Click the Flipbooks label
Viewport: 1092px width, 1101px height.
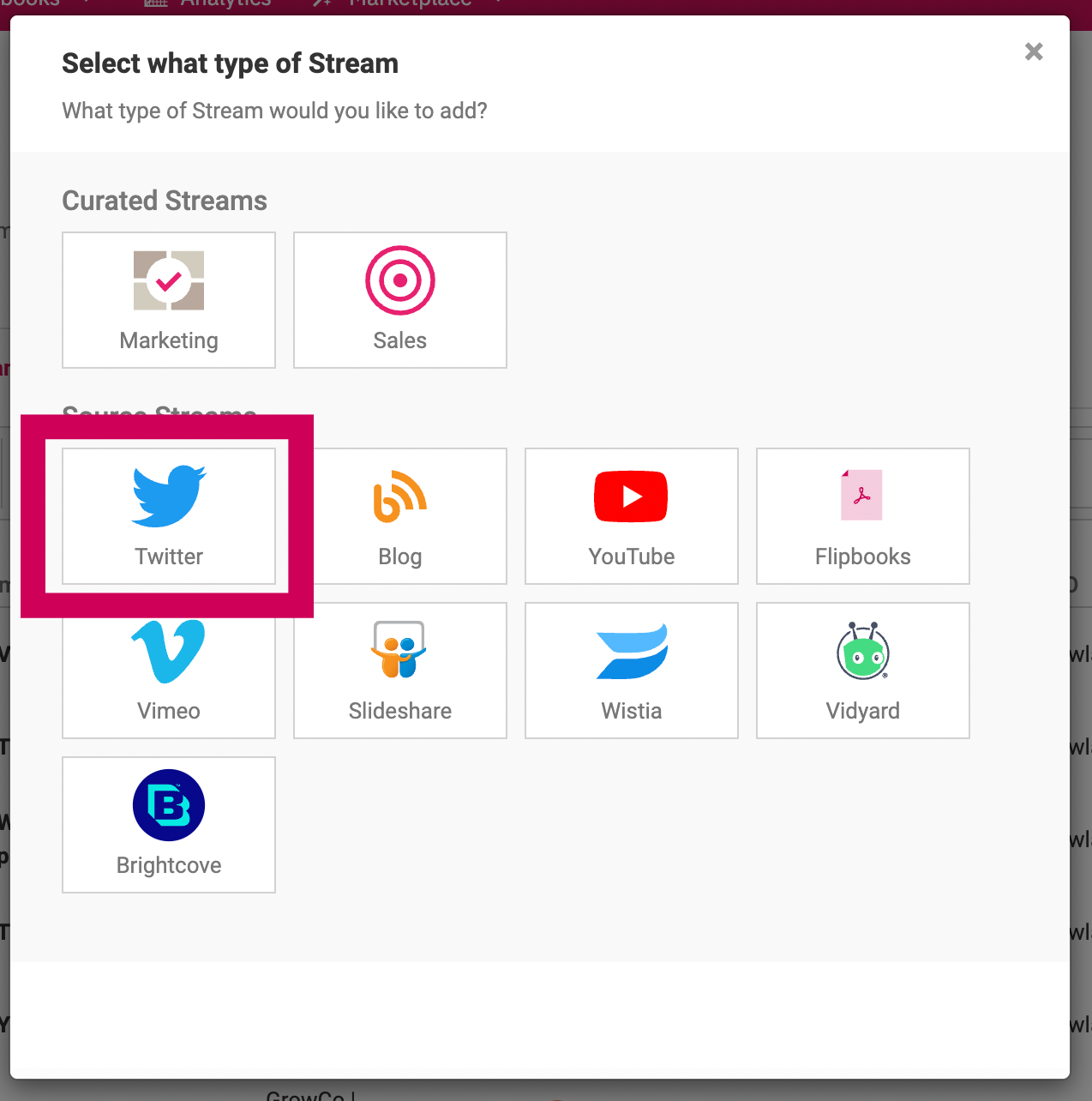pos(863,557)
